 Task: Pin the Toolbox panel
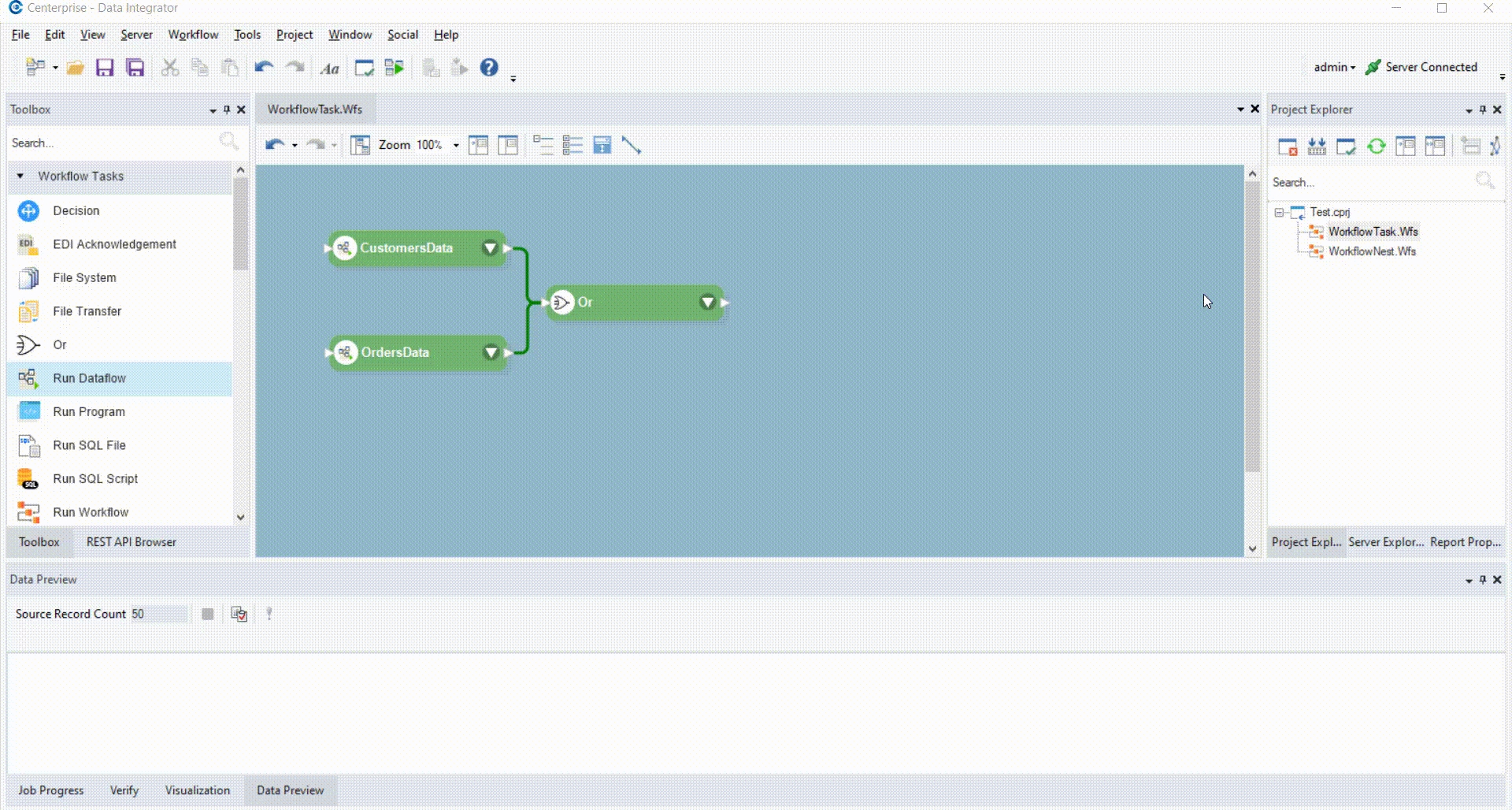(227, 110)
